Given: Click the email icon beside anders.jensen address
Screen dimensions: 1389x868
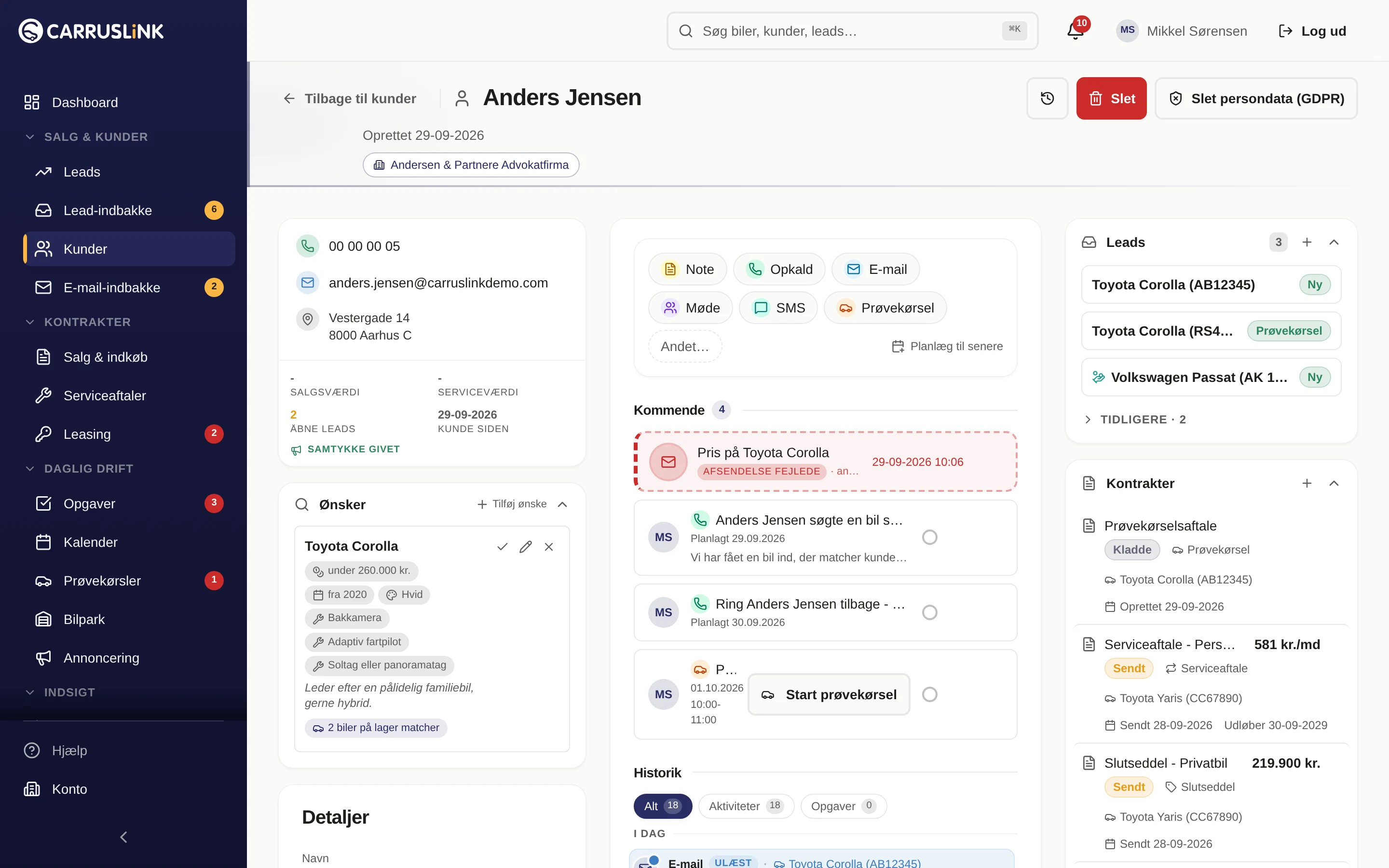Looking at the screenshot, I should 308,283.
